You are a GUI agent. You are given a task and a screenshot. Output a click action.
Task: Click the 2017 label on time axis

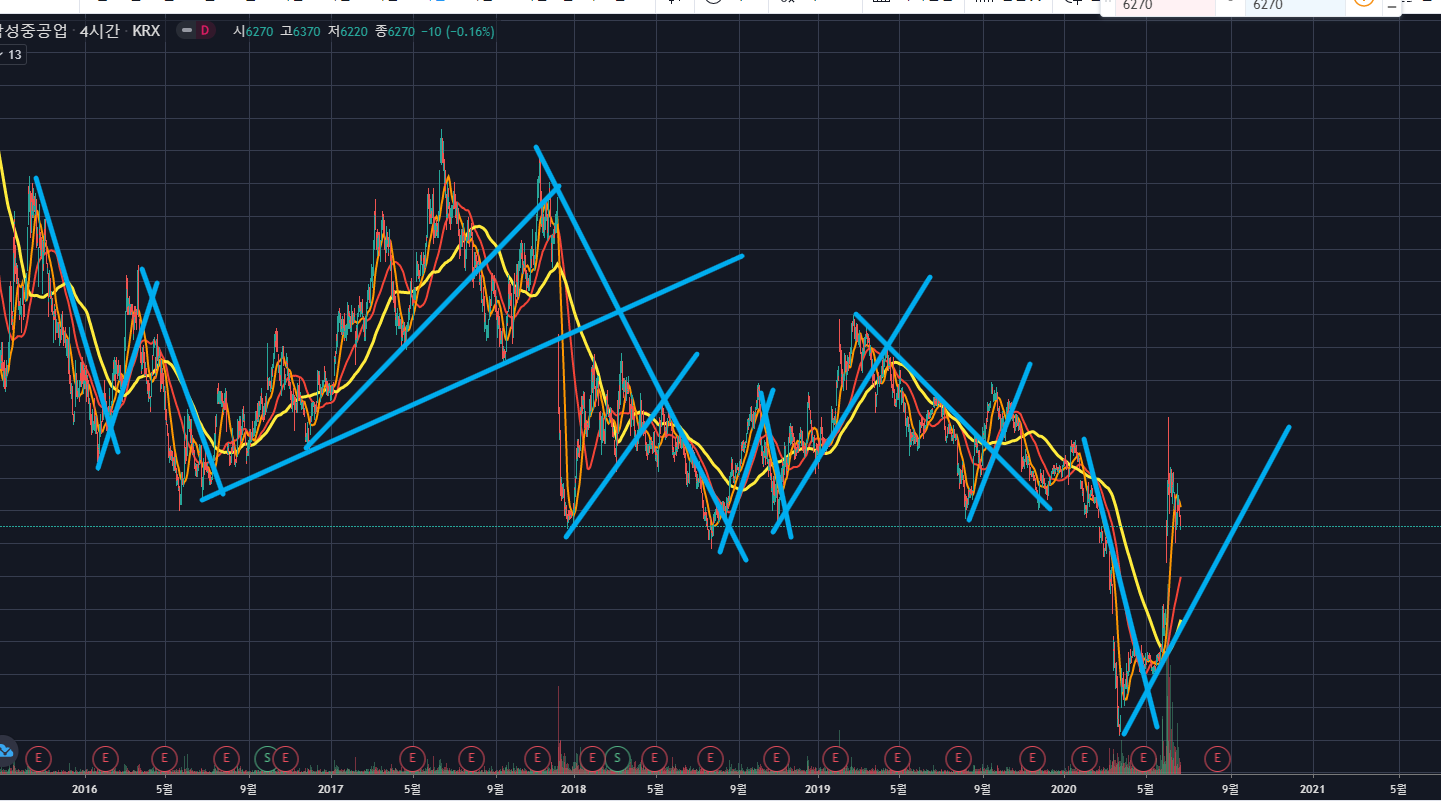point(331,789)
